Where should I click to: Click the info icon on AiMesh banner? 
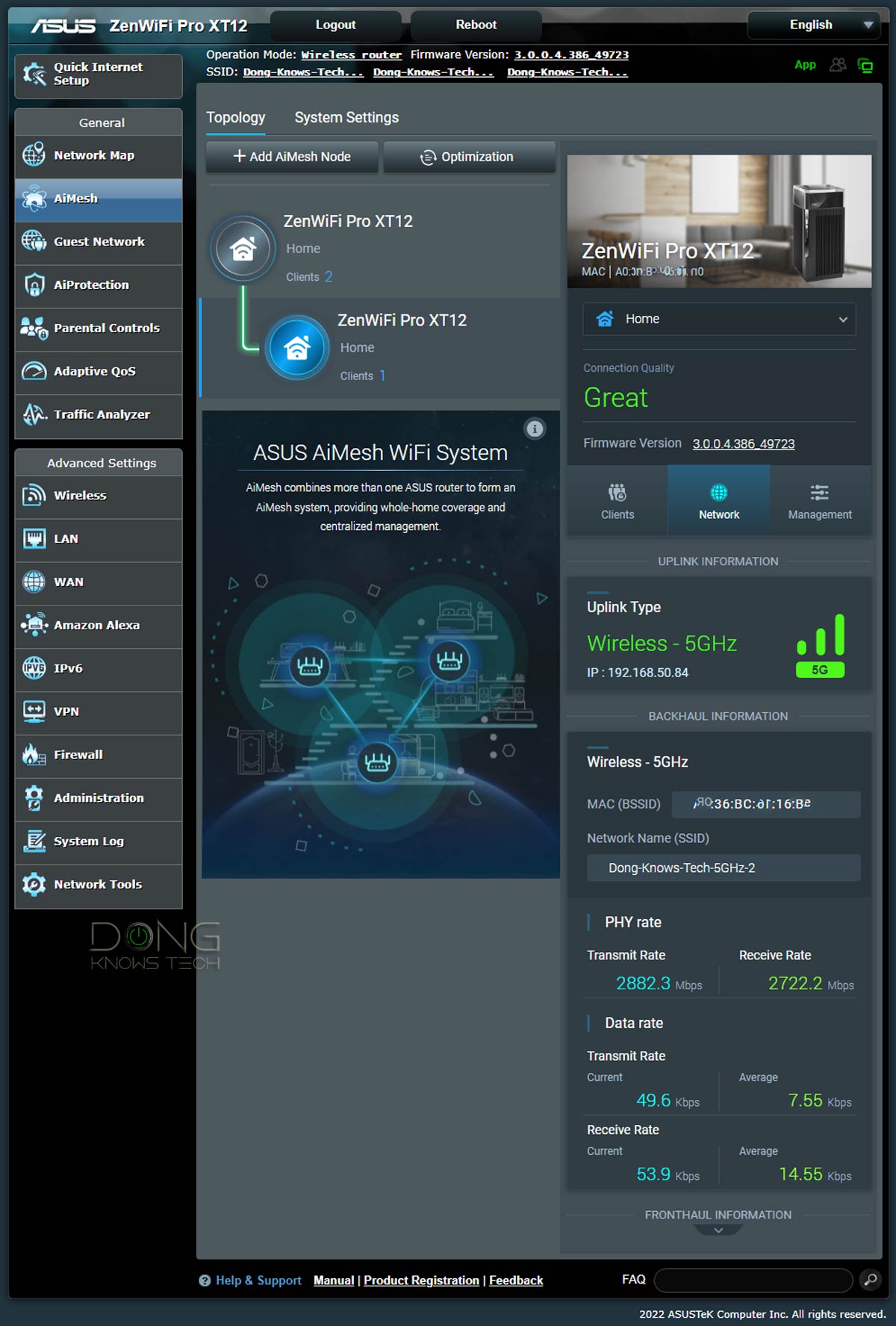pyautogui.click(x=535, y=429)
